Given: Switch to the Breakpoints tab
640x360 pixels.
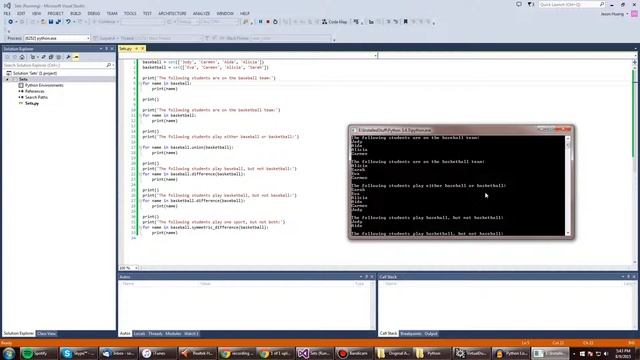Looking at the screenshot, I should click(x=411, y=333).
